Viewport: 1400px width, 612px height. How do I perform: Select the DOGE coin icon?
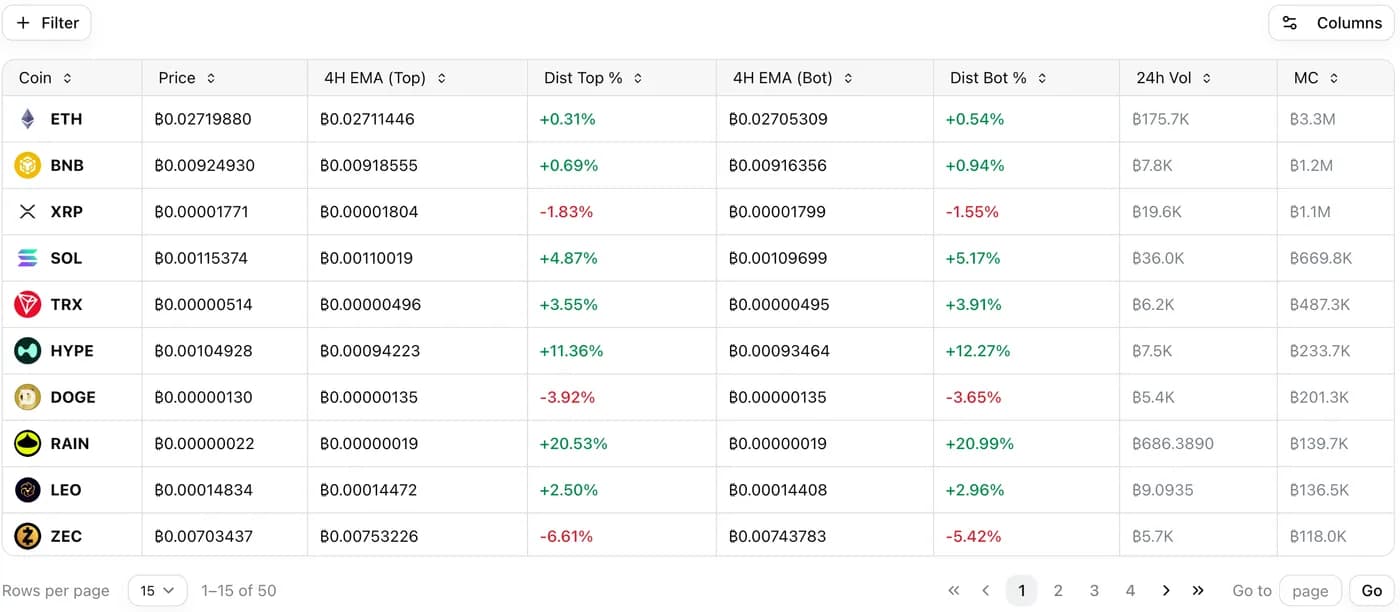(28, 397)
